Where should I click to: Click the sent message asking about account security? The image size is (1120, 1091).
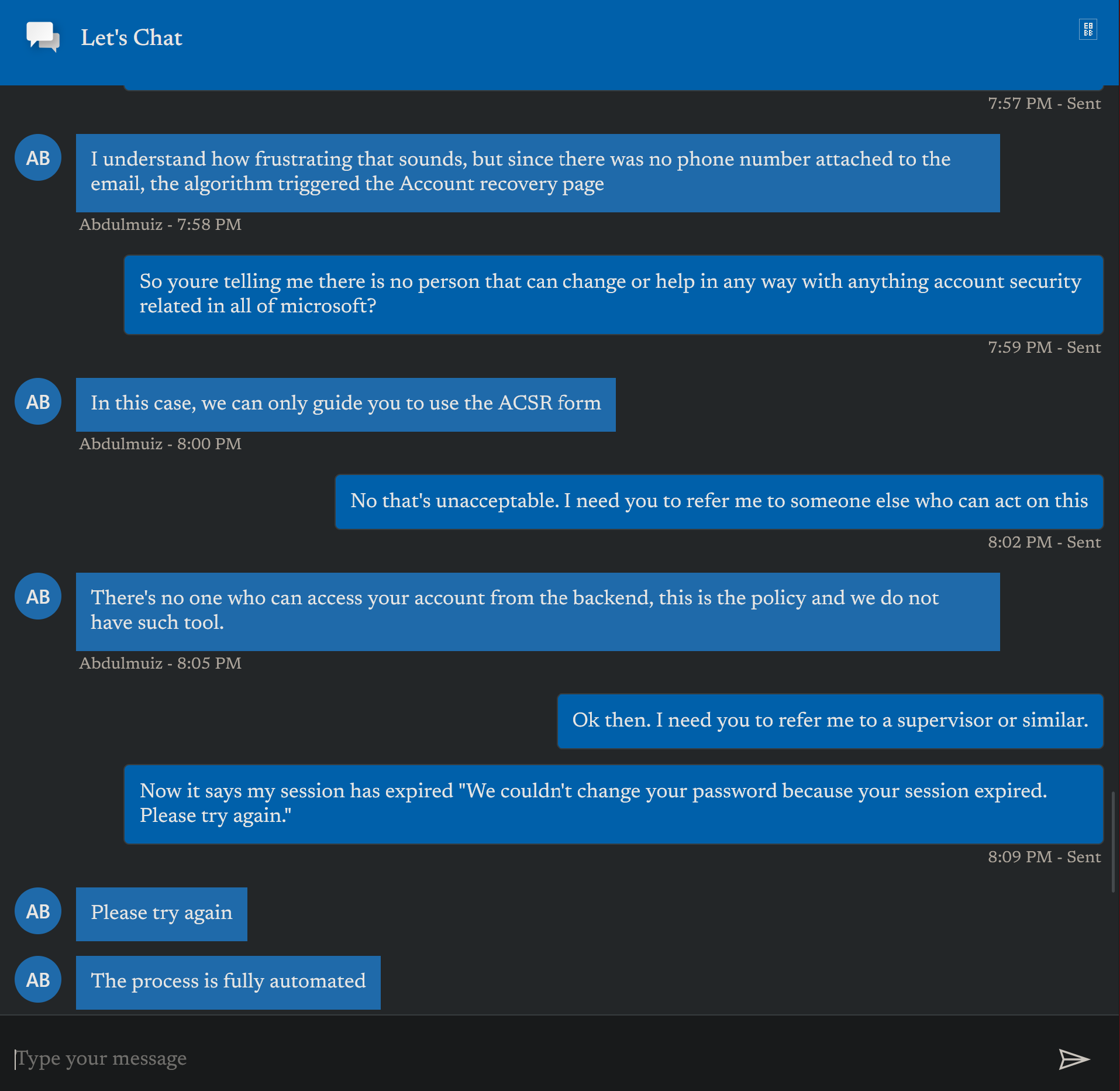[x=614, y=294]
